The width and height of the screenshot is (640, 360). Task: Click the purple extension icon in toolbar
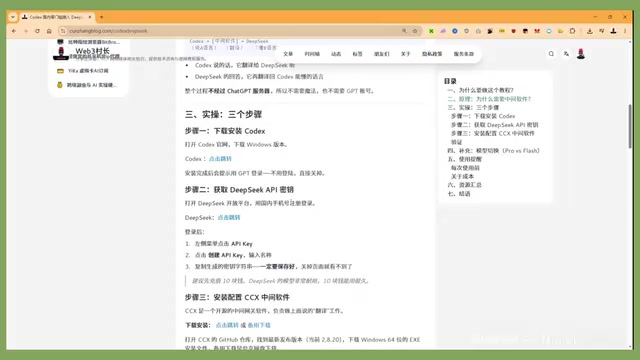pos(443,31)
